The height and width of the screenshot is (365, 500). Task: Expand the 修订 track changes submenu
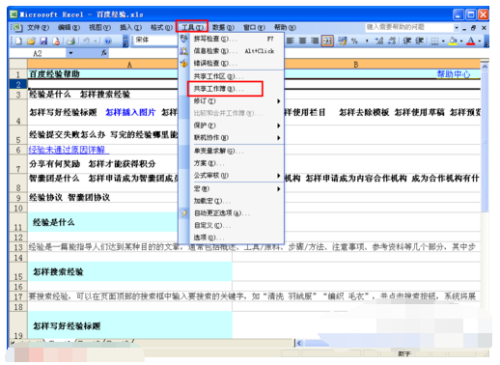coord(232,101)
